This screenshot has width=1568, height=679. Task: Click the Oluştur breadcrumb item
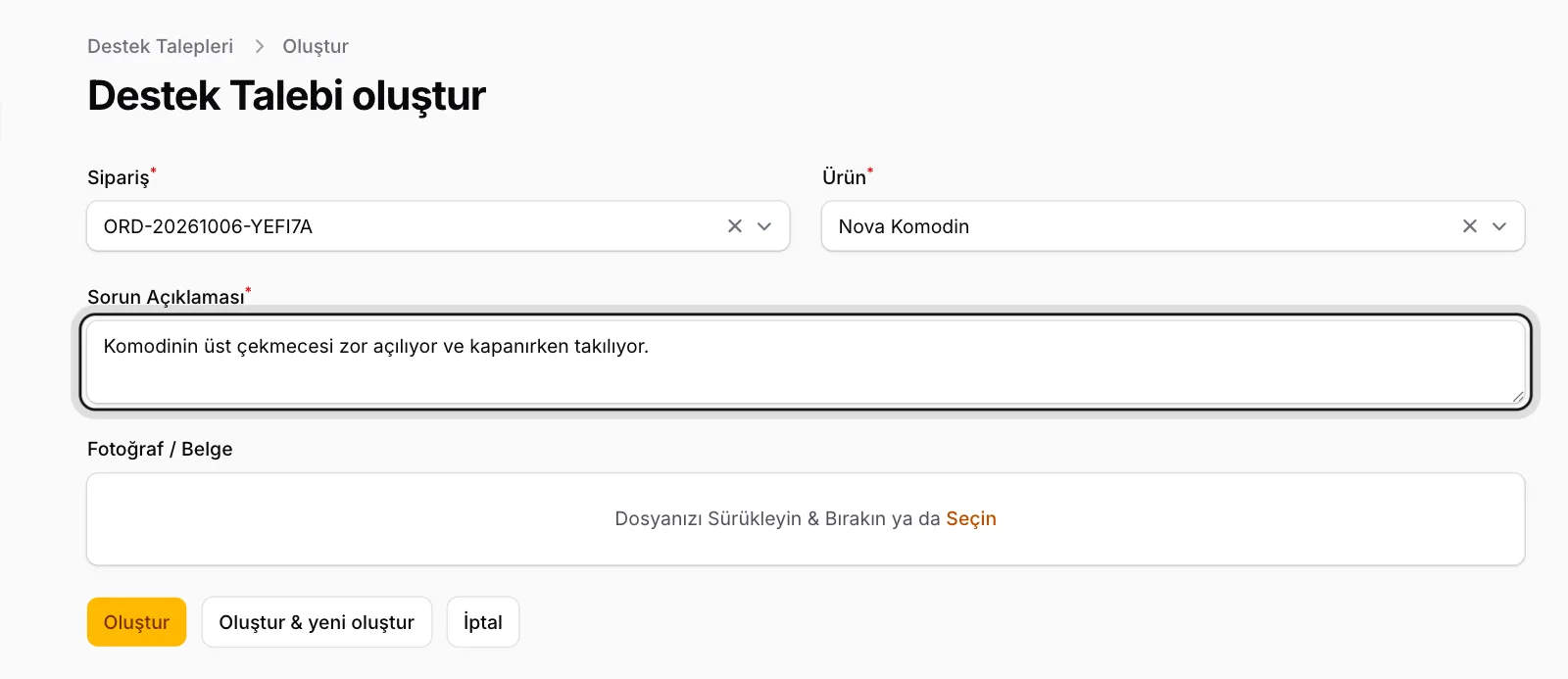tap(316, 46)
